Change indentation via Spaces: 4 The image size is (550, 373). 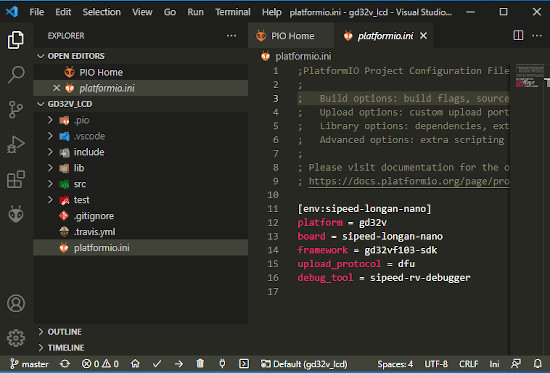(x=395, y=364)
